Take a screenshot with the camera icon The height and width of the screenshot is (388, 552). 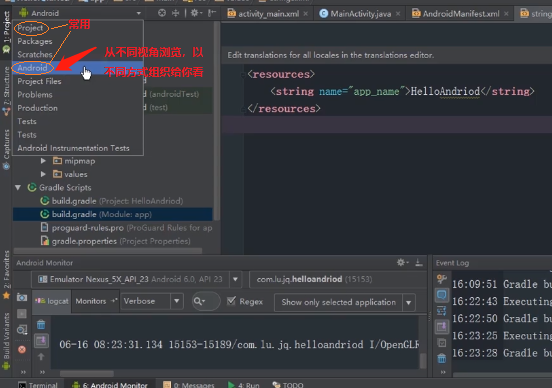[22, 298]
